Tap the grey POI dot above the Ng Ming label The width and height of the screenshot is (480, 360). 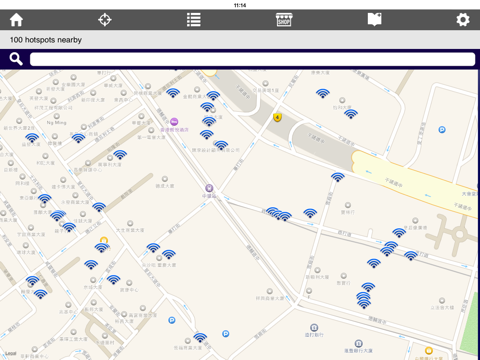pyautogui.click(x=57, y=116)
